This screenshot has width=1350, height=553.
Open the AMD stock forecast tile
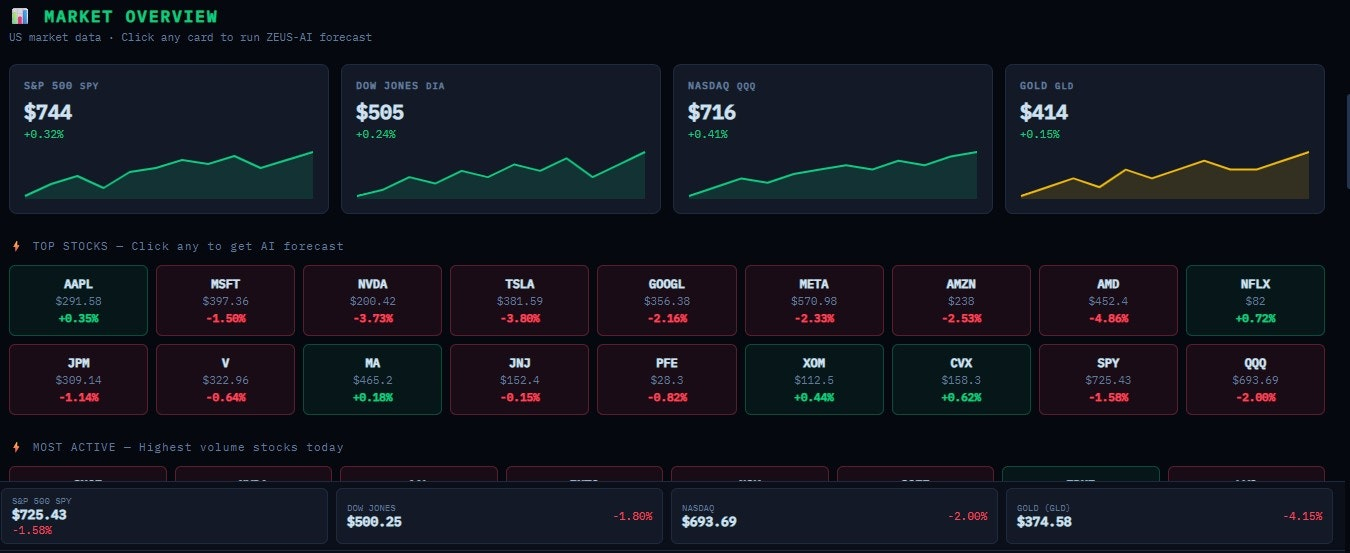[1108, 300]
